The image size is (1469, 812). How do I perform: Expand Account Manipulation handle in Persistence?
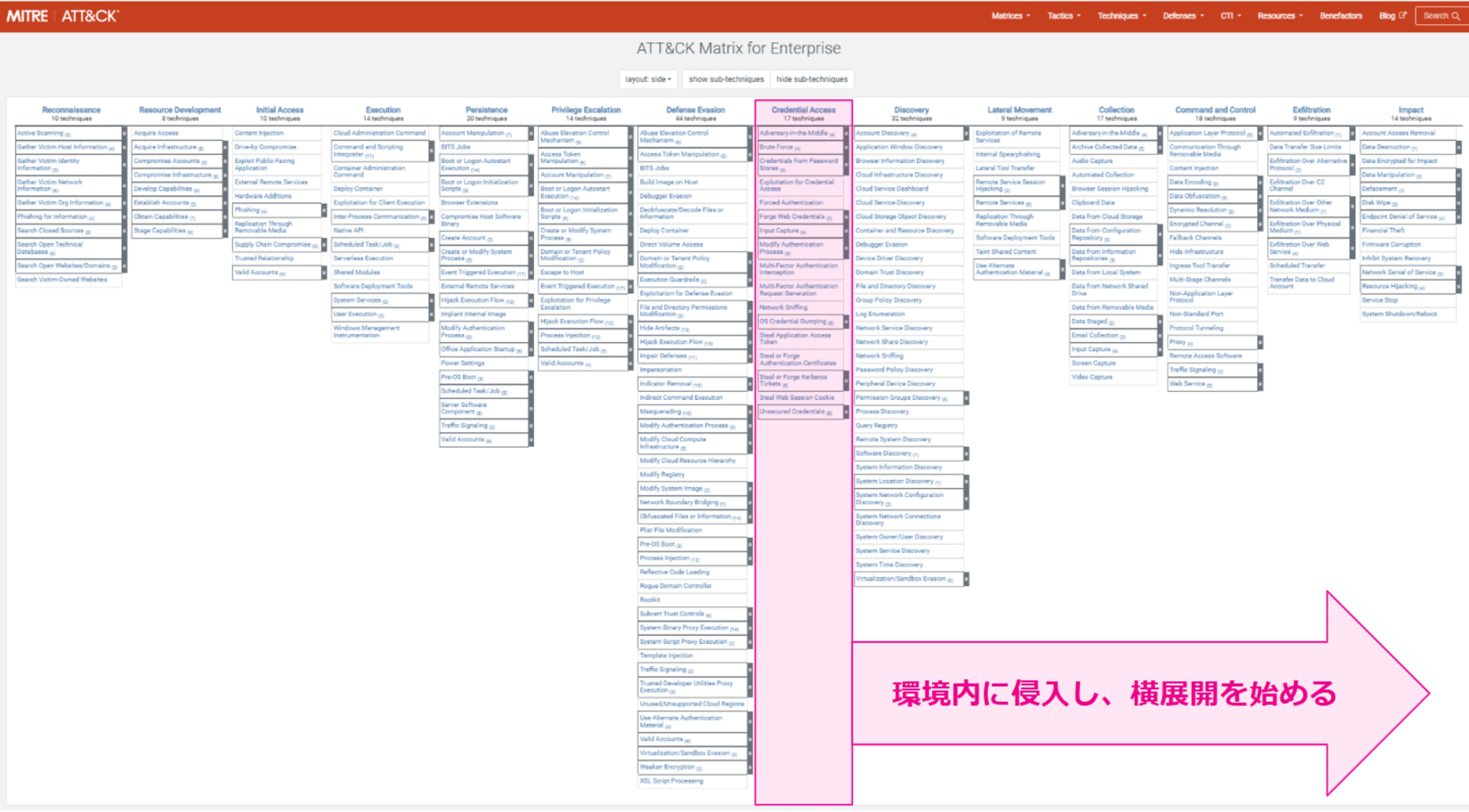click(530, 134)
